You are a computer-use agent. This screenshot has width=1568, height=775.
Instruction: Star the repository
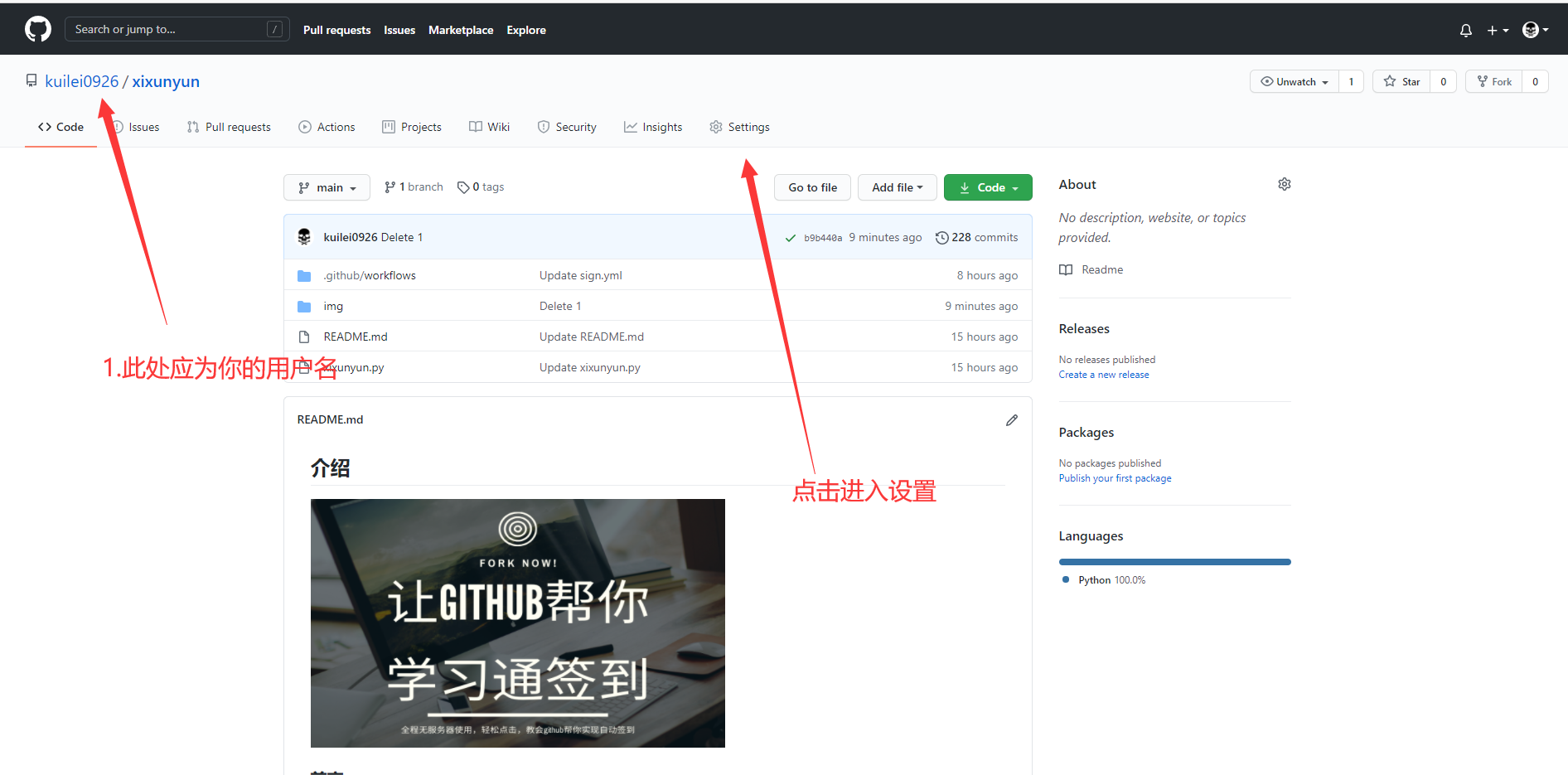[x=1401, y=81]
